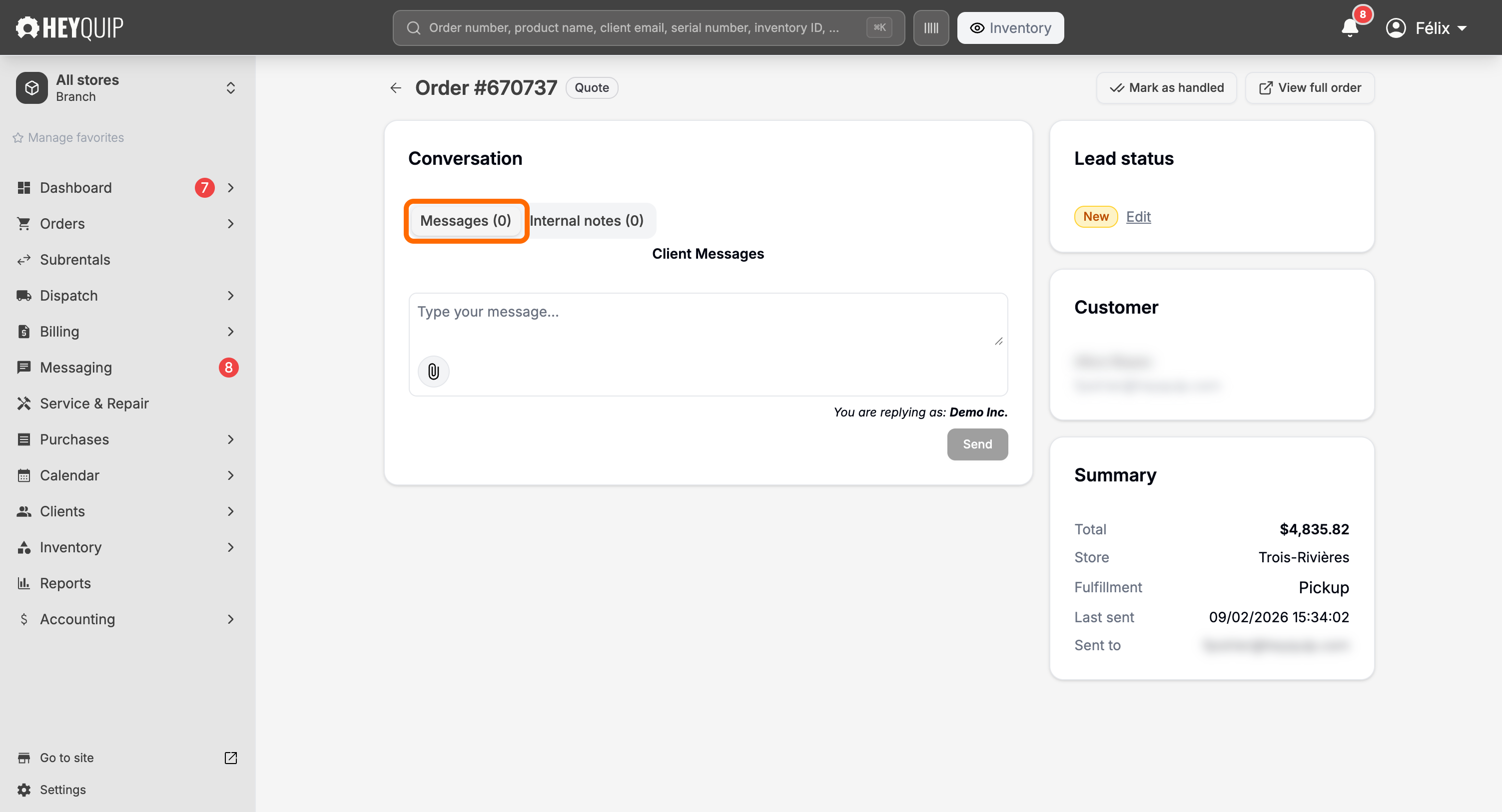The height and width of the screenshot is (812, 1502).
Task: Click the All stores cube icon
Action: 32,88
